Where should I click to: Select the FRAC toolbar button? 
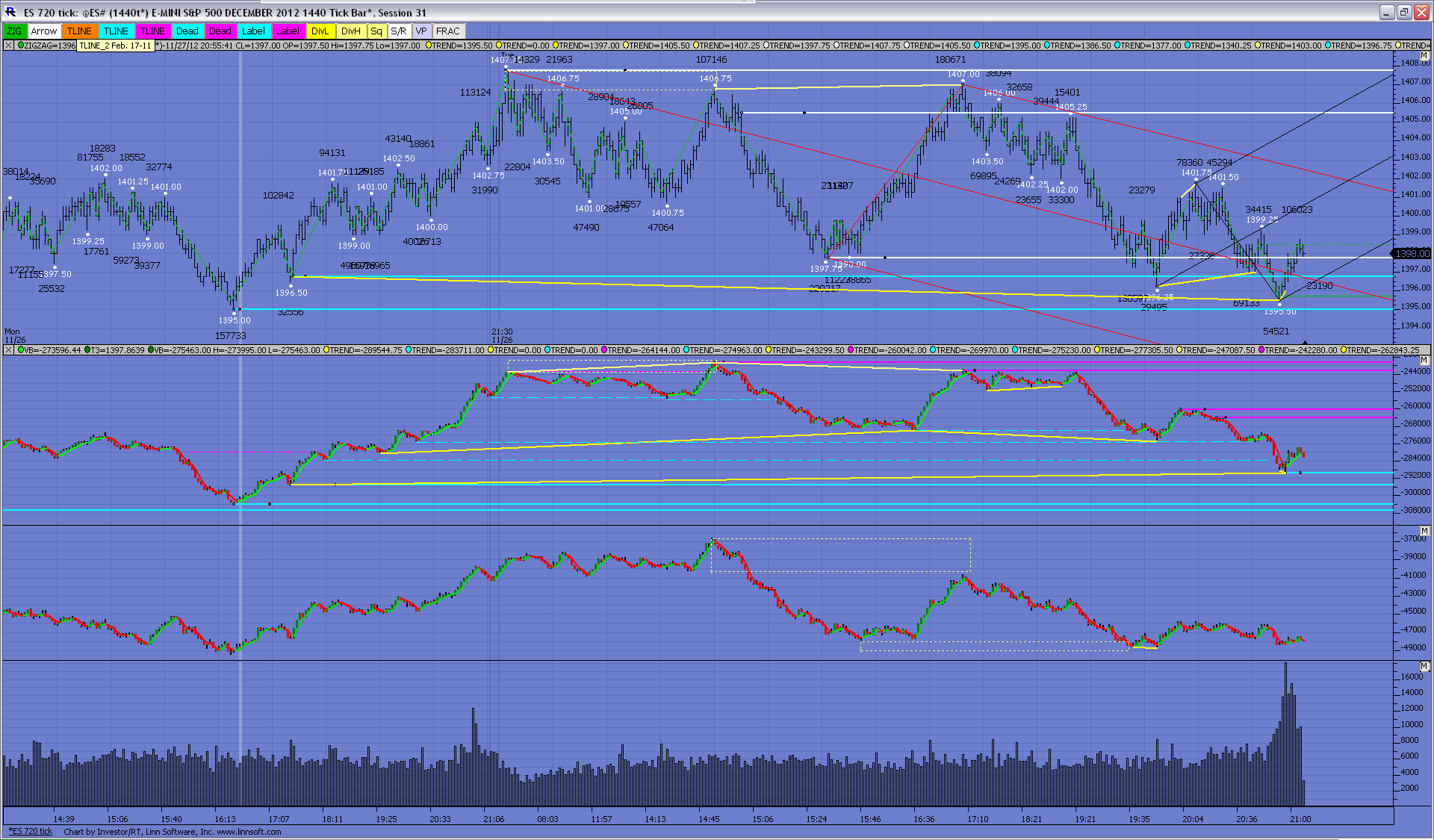click(448, 31)
